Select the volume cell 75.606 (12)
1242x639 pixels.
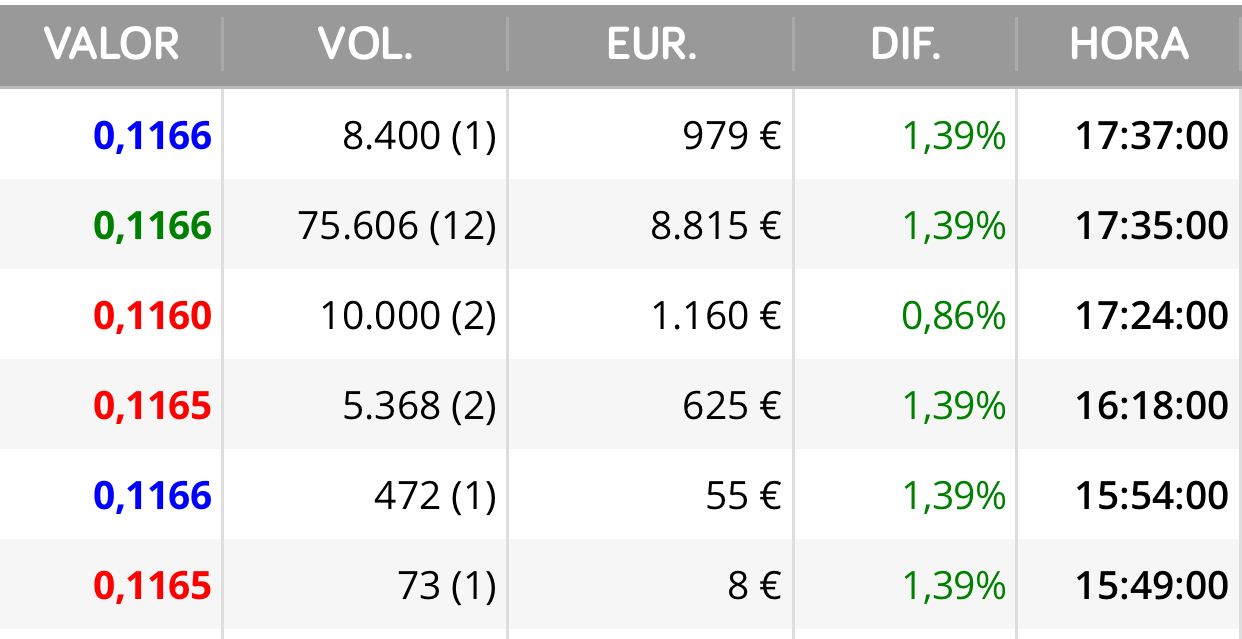(x=397, y=226)
